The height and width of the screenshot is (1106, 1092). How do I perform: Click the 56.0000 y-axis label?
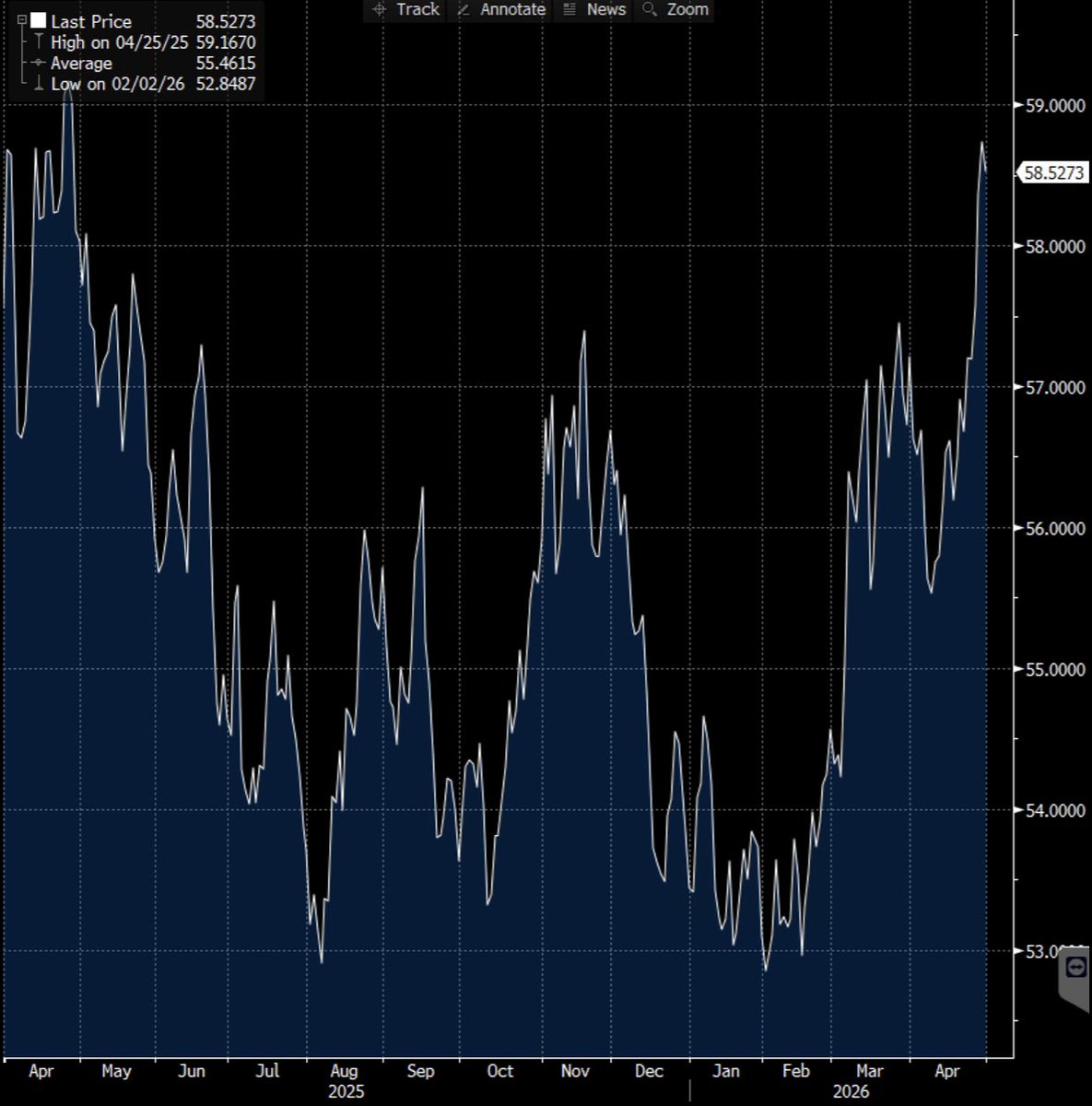[1055, 528]
